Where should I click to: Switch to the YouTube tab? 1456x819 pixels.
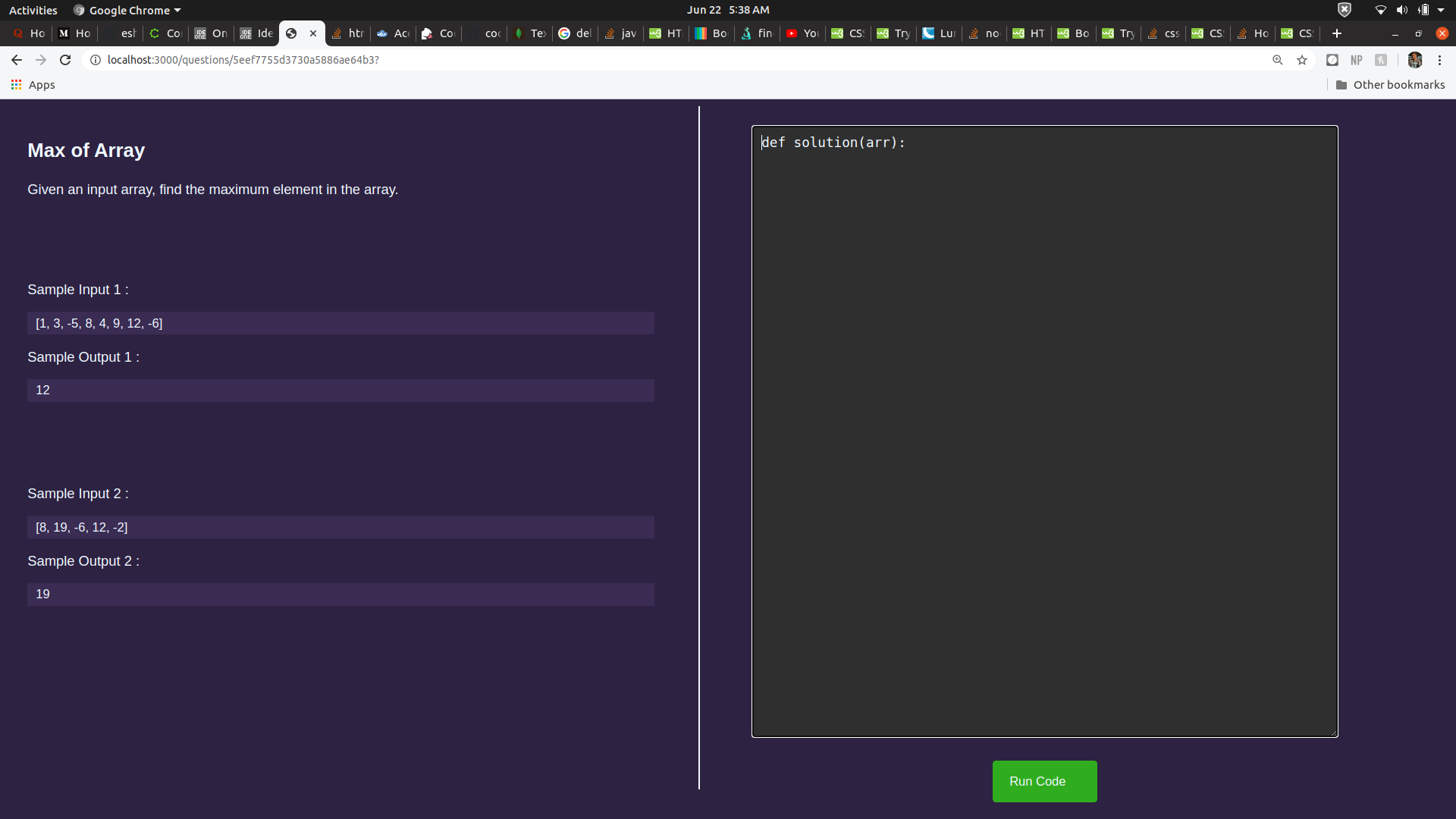[x=802, y=33]
